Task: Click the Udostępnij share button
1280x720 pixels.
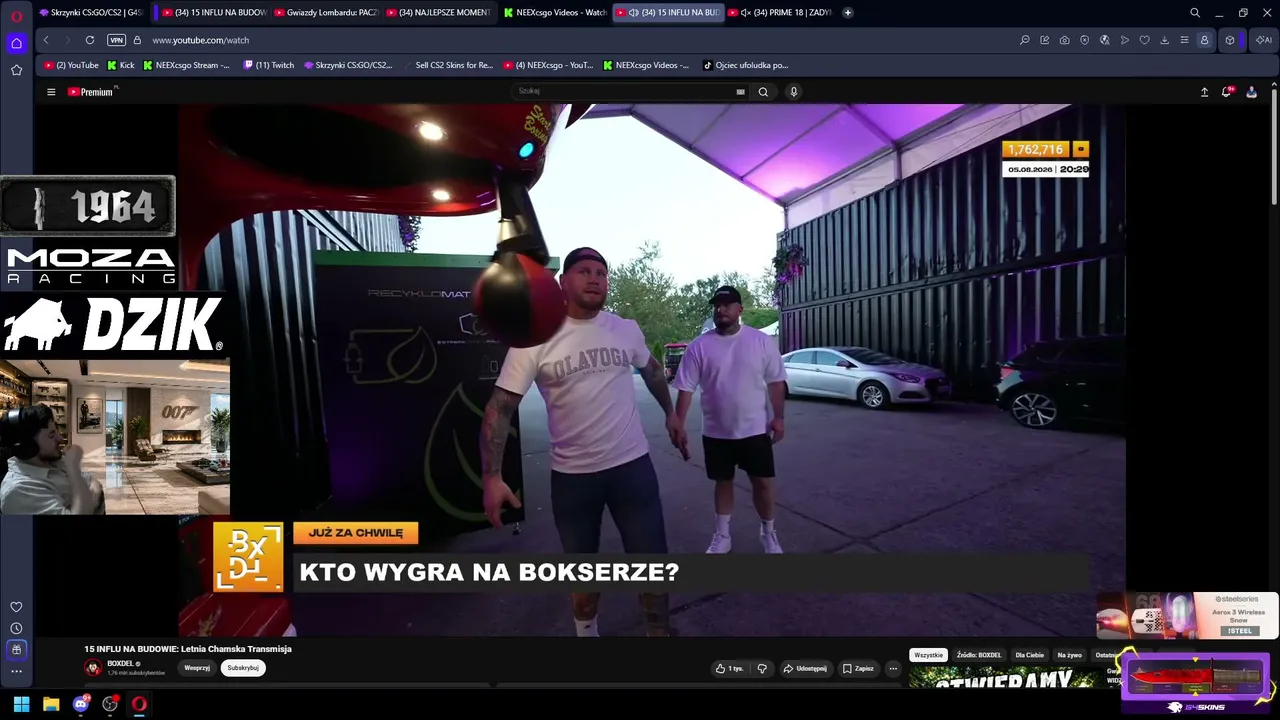Action: 805,668
